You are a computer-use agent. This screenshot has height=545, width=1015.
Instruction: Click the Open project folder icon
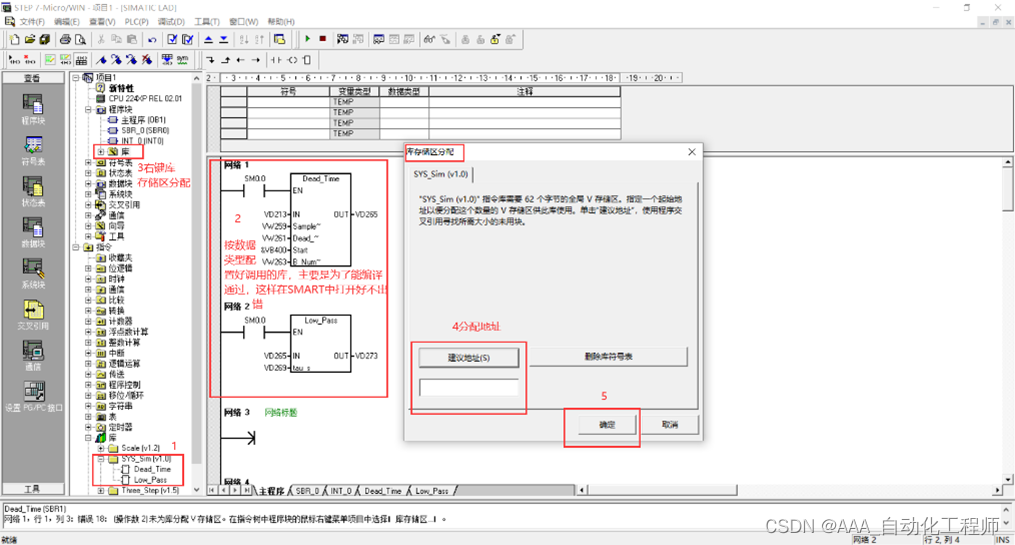(30, 39)
